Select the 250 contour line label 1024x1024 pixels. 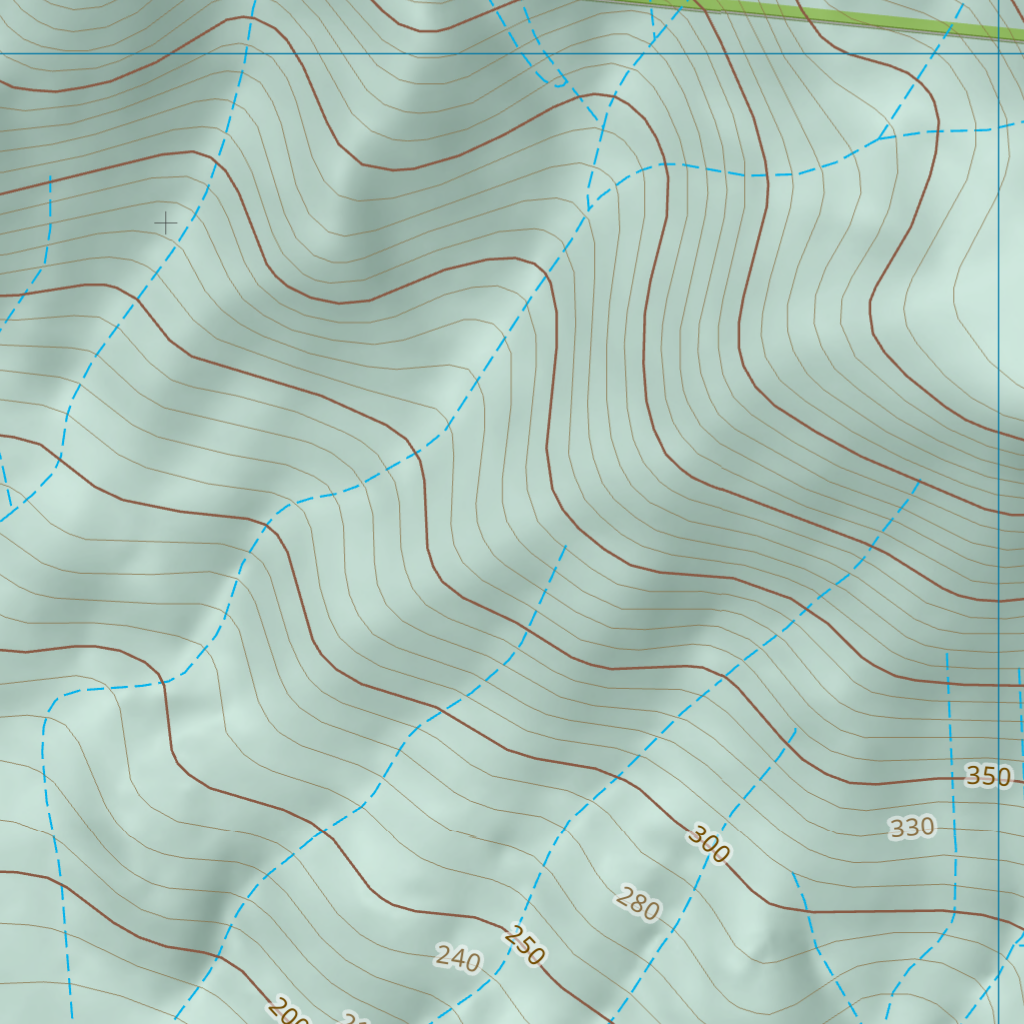[524, 945]
